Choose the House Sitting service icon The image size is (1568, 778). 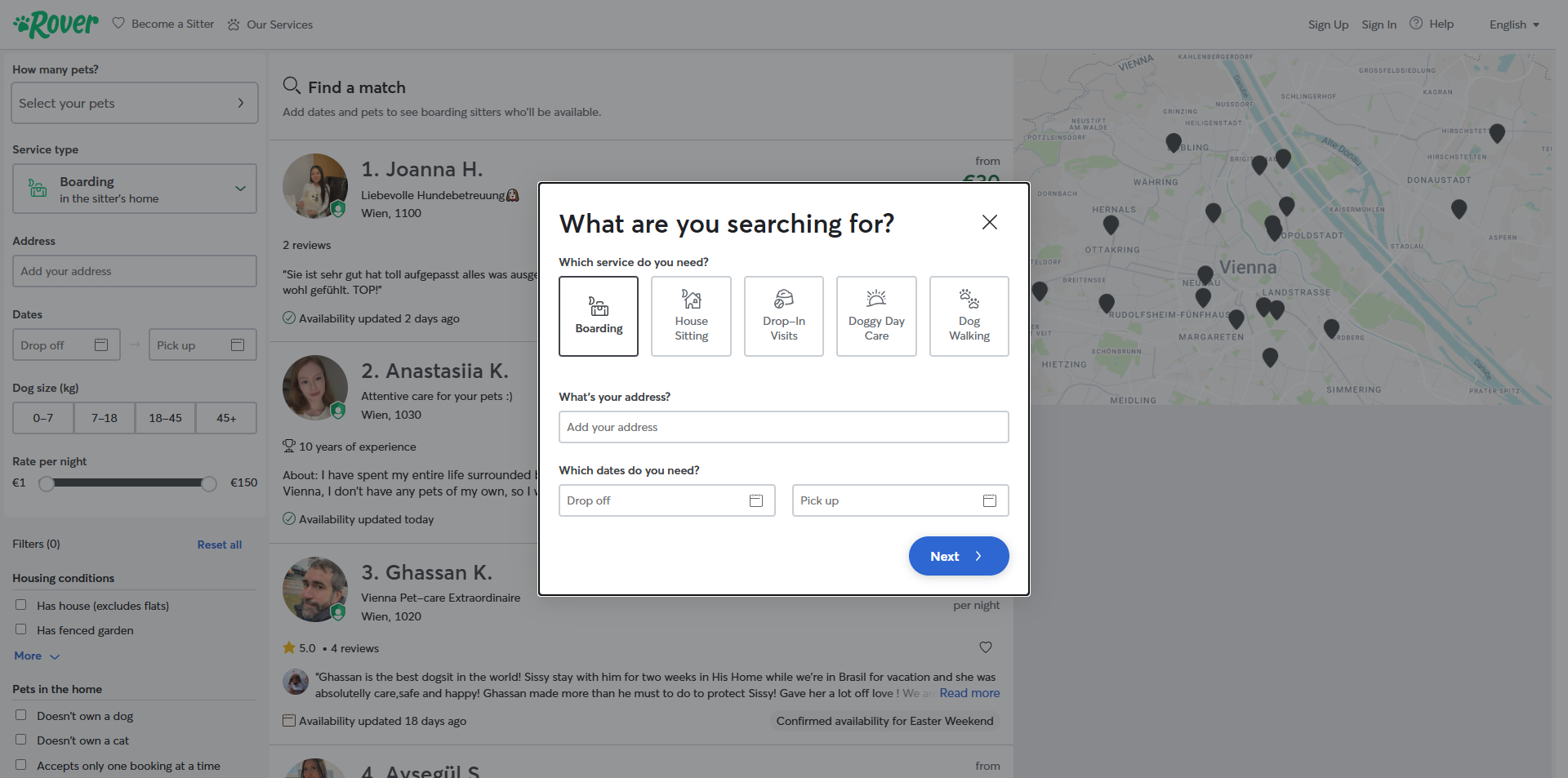[x=691, y=299]
